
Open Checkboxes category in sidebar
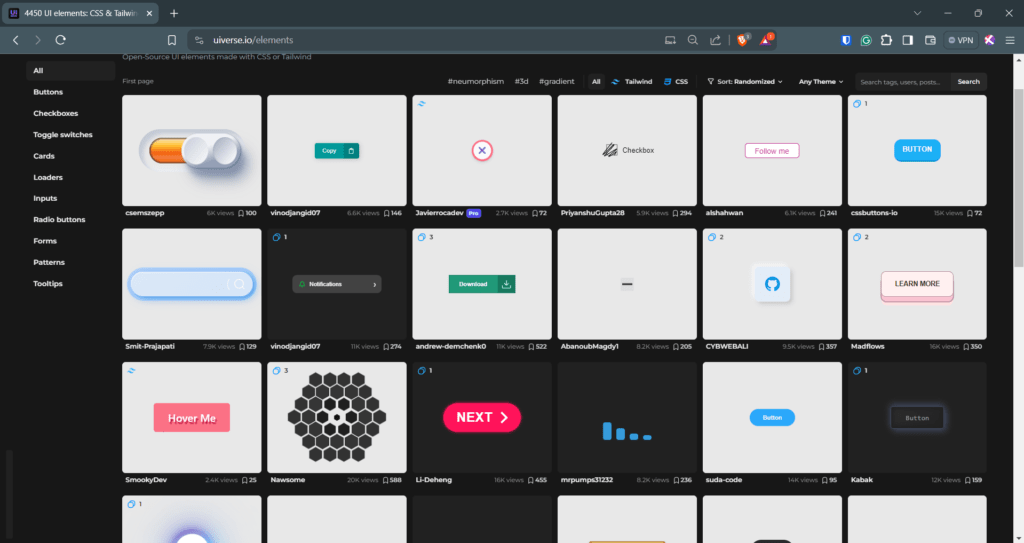pyautogui.click(x=56, y=113)
